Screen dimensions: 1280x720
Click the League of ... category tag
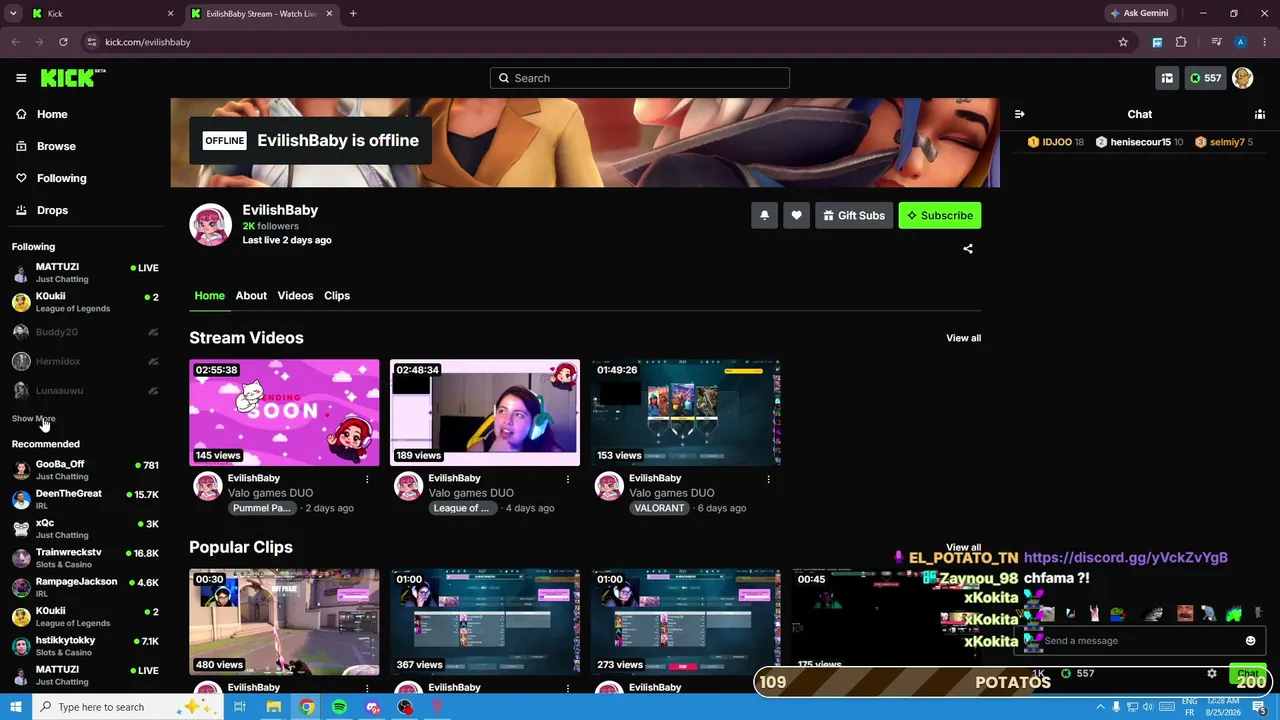pos(461,508)
